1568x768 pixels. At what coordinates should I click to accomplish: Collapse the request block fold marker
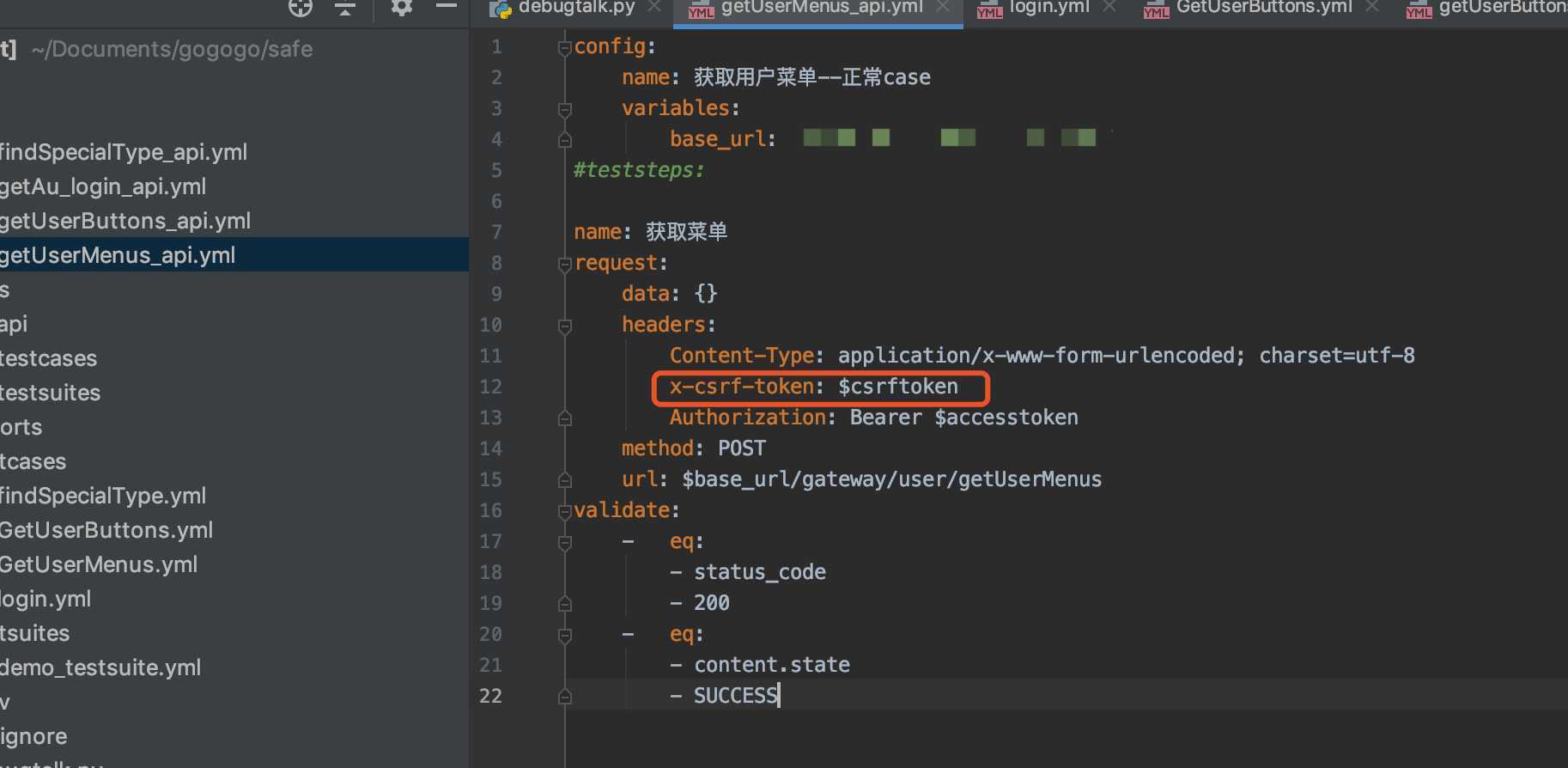[564, 264]
